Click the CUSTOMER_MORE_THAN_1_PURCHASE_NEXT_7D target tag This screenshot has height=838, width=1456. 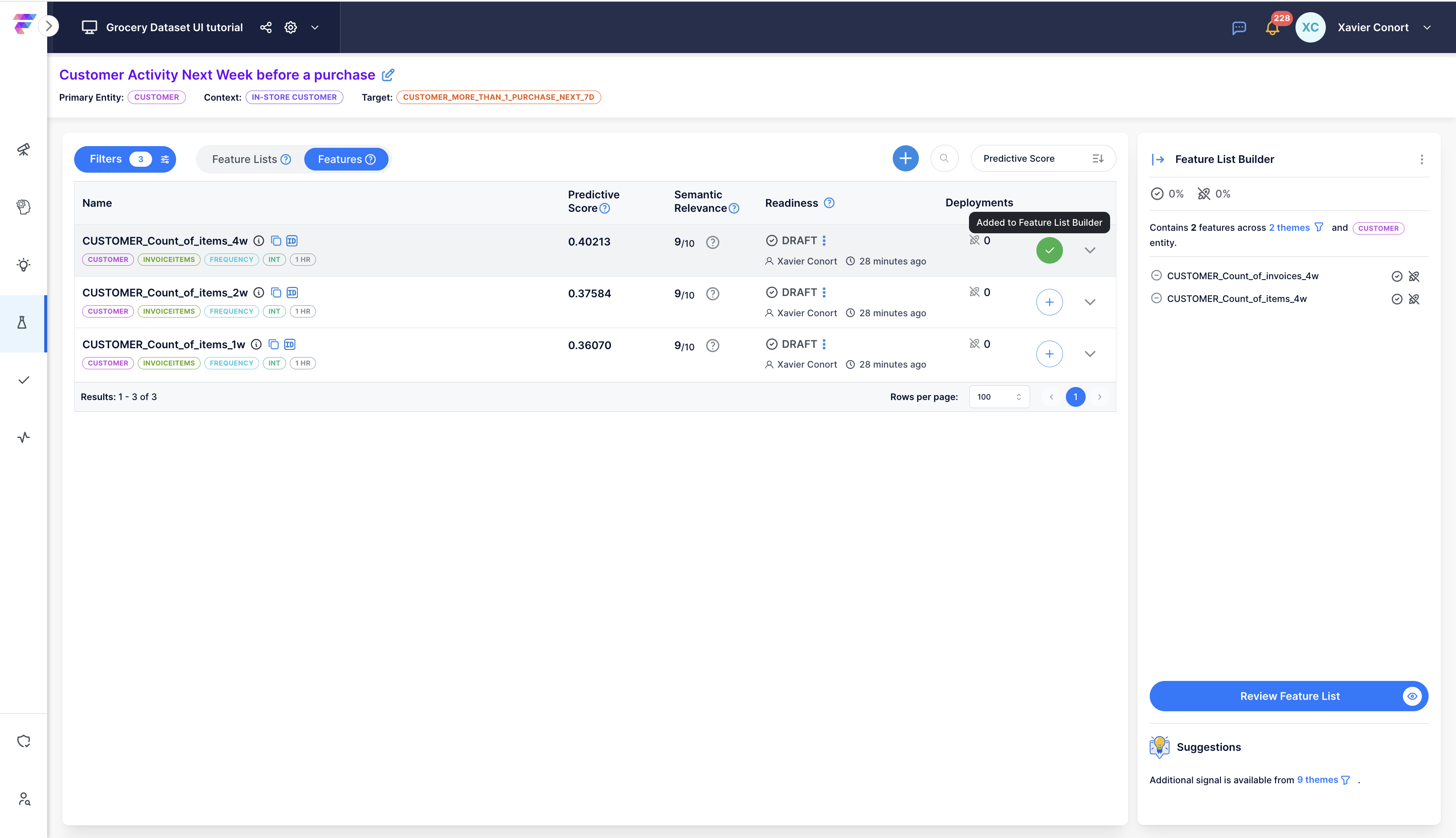click(x=498, y=97)
